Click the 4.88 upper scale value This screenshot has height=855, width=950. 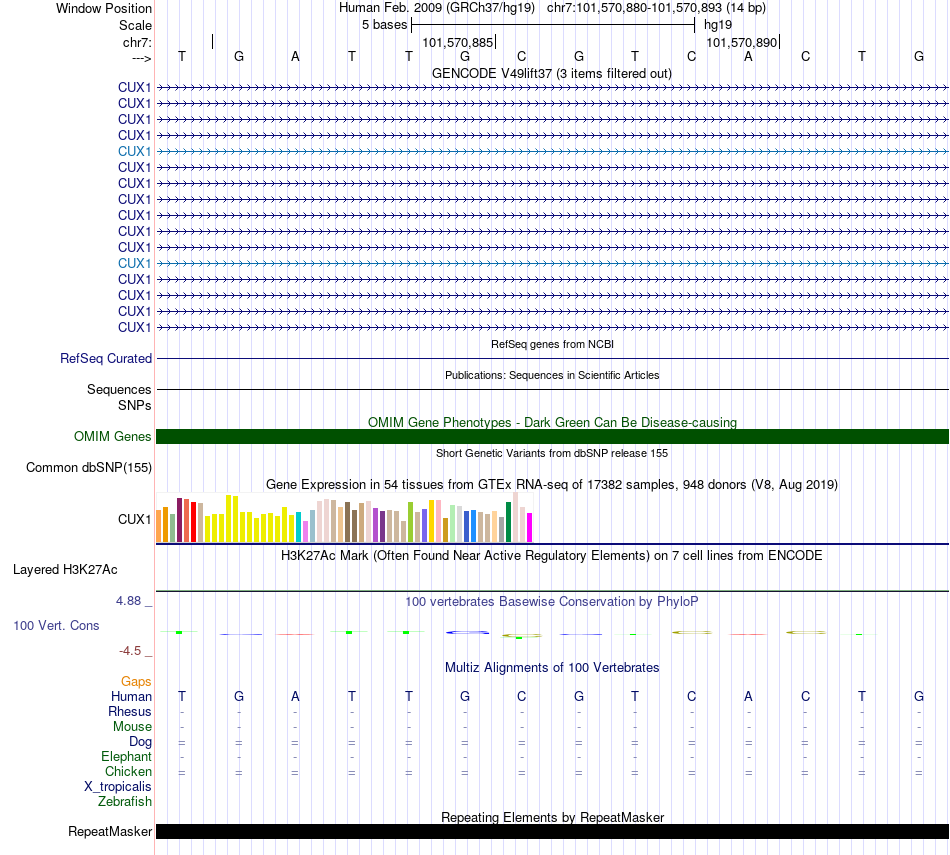(x=128, y=600)
